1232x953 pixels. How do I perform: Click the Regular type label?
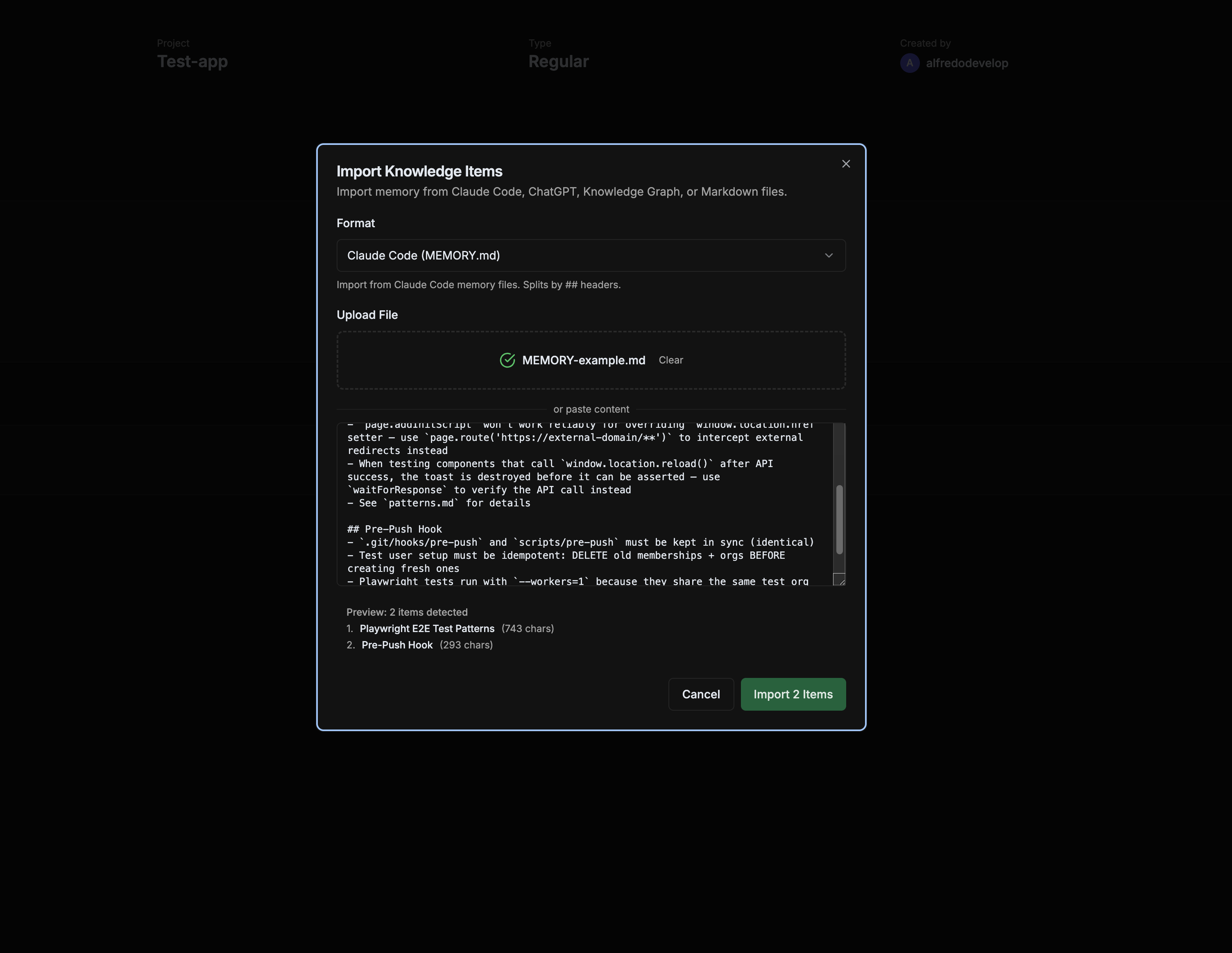(559, 61)
